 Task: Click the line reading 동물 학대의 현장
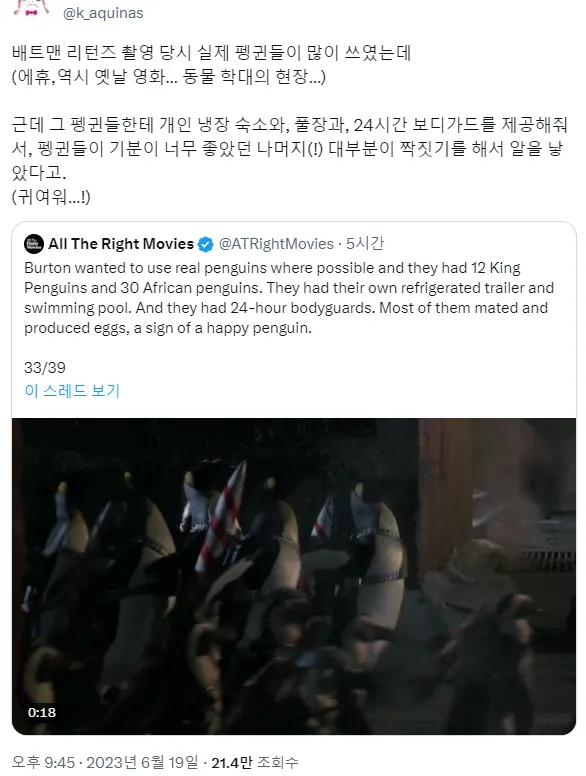click(169, 77)
